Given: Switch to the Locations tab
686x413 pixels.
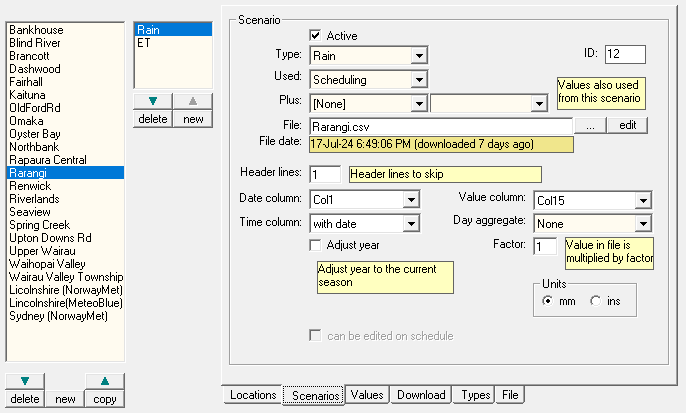Looking at the screenshot, I should click(252, 395).
